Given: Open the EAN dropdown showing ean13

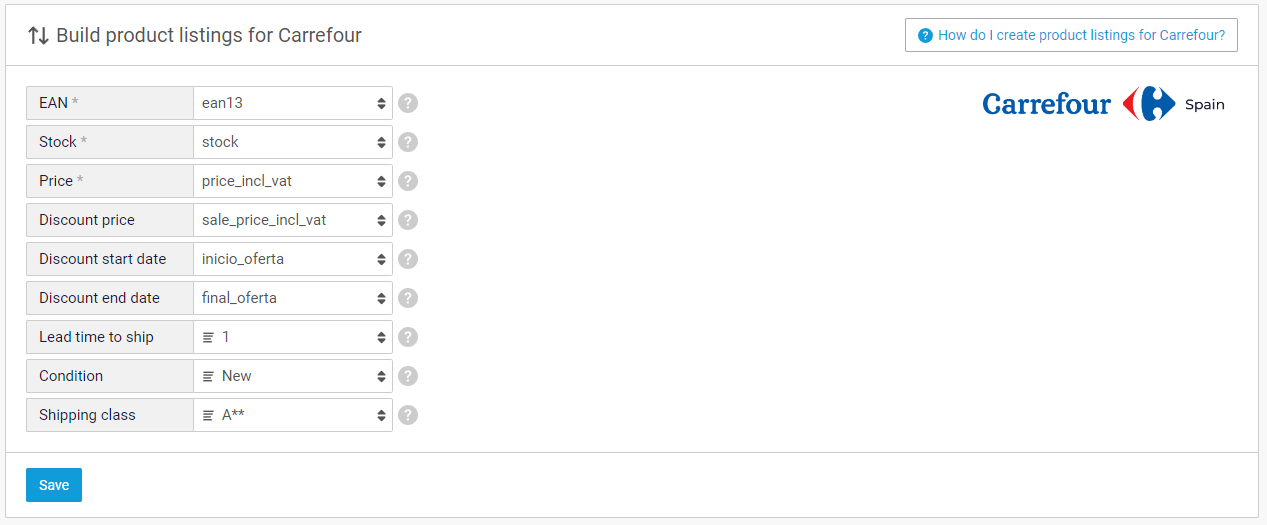Looking at the screenshot, I should pos(293,103).
